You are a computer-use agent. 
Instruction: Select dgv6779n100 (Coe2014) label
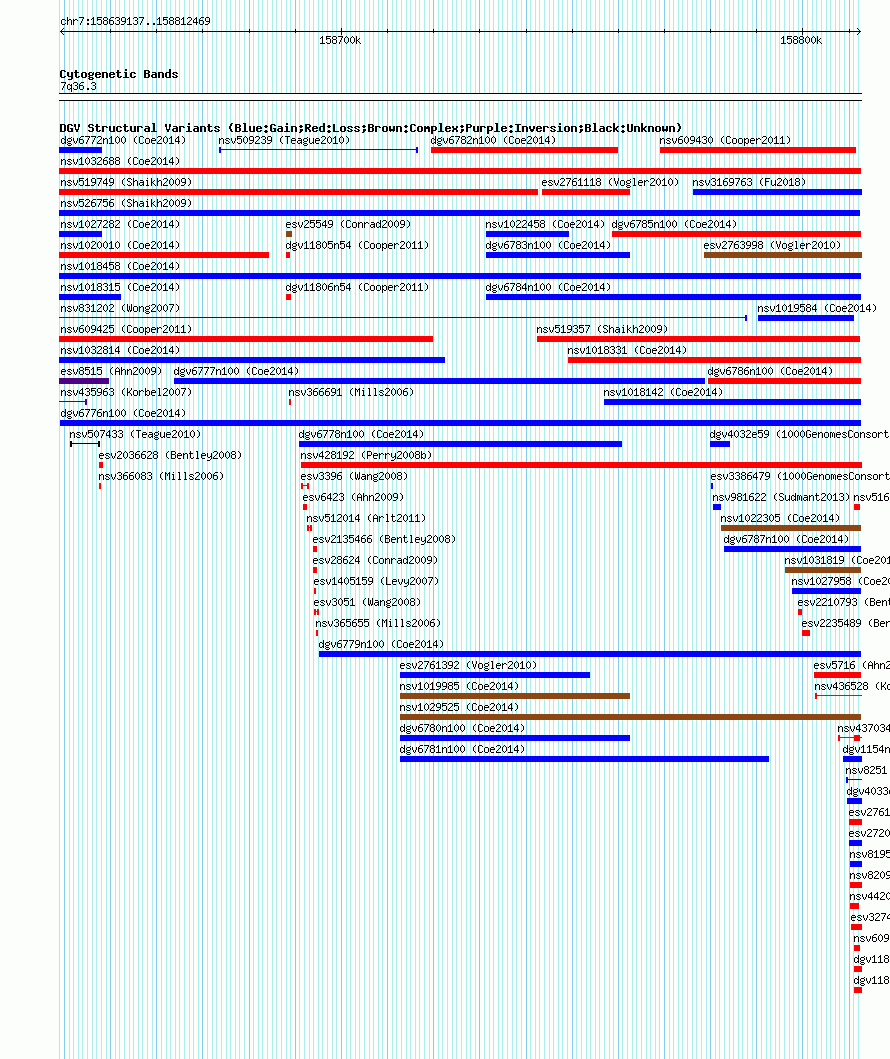pyautogui.click(x=381, y=643)
